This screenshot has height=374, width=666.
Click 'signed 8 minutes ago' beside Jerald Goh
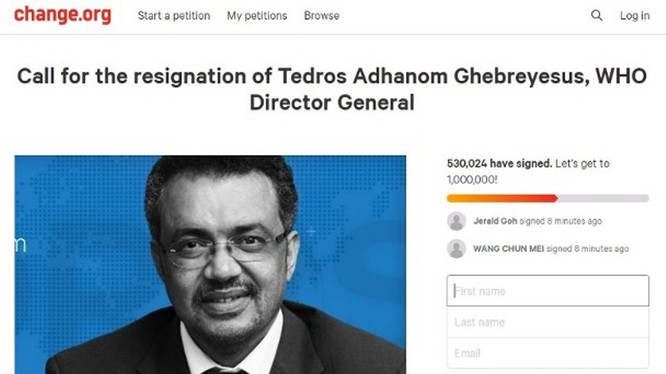click(x=561, y=221)
